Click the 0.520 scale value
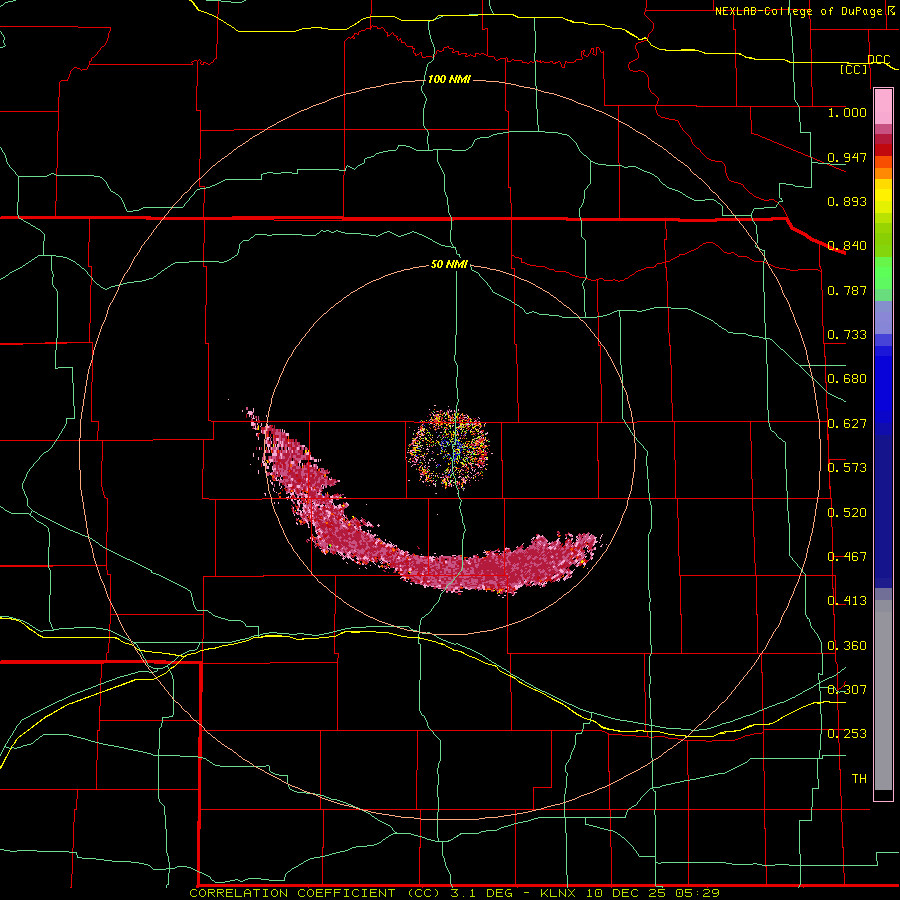This screenshot has width=900, height=900. click(x=847, y=513)
